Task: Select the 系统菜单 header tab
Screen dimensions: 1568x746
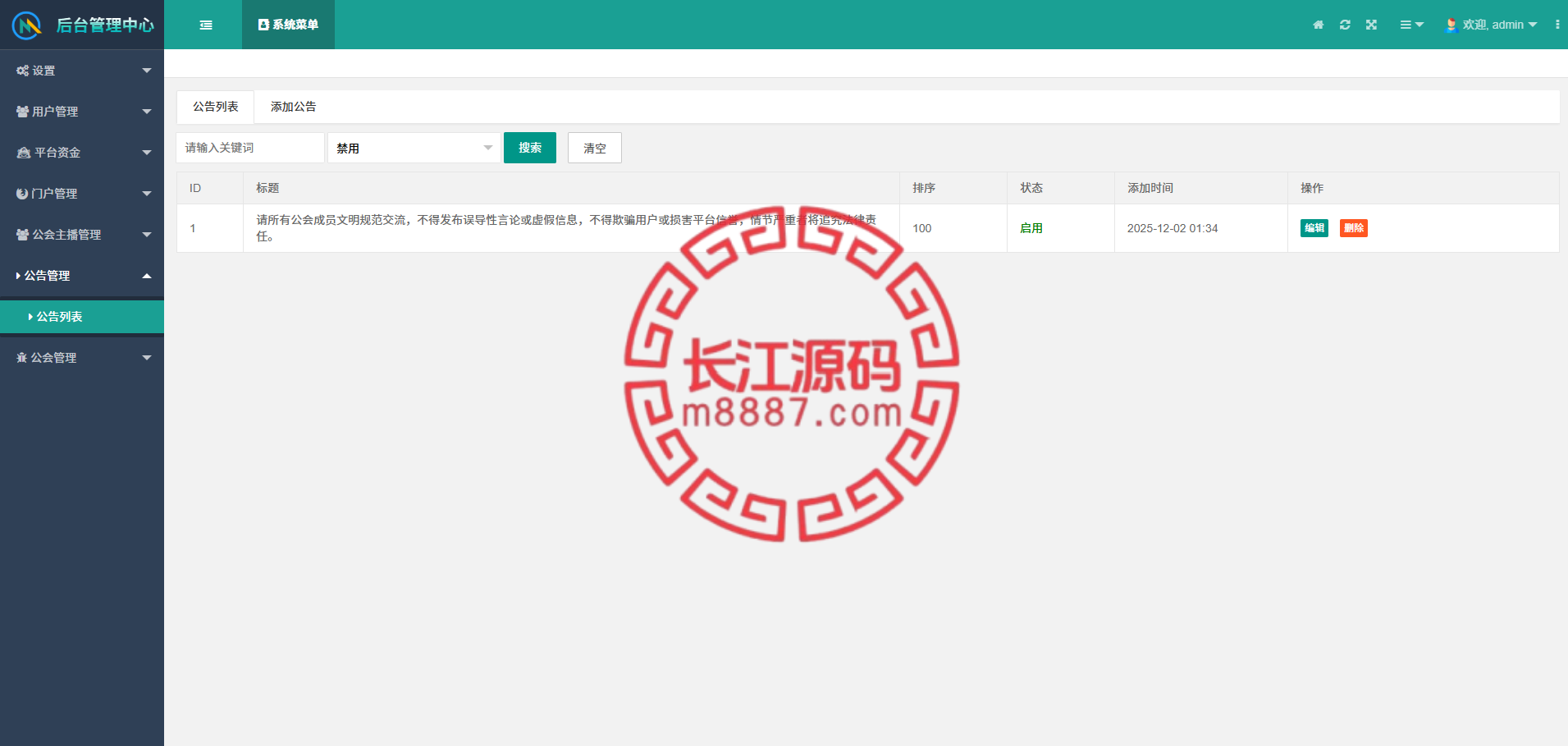Action: point(288,25)
